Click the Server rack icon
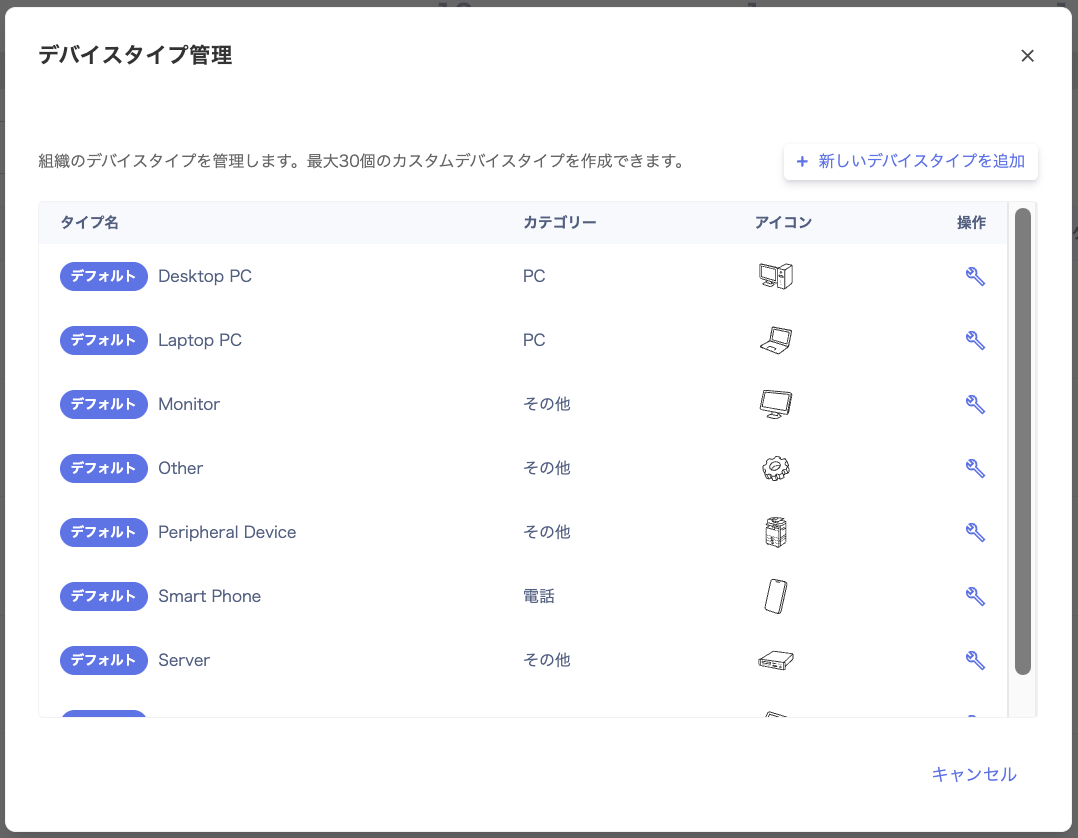Viewport: 1078px width, 838px height. [x=776, y=661]
